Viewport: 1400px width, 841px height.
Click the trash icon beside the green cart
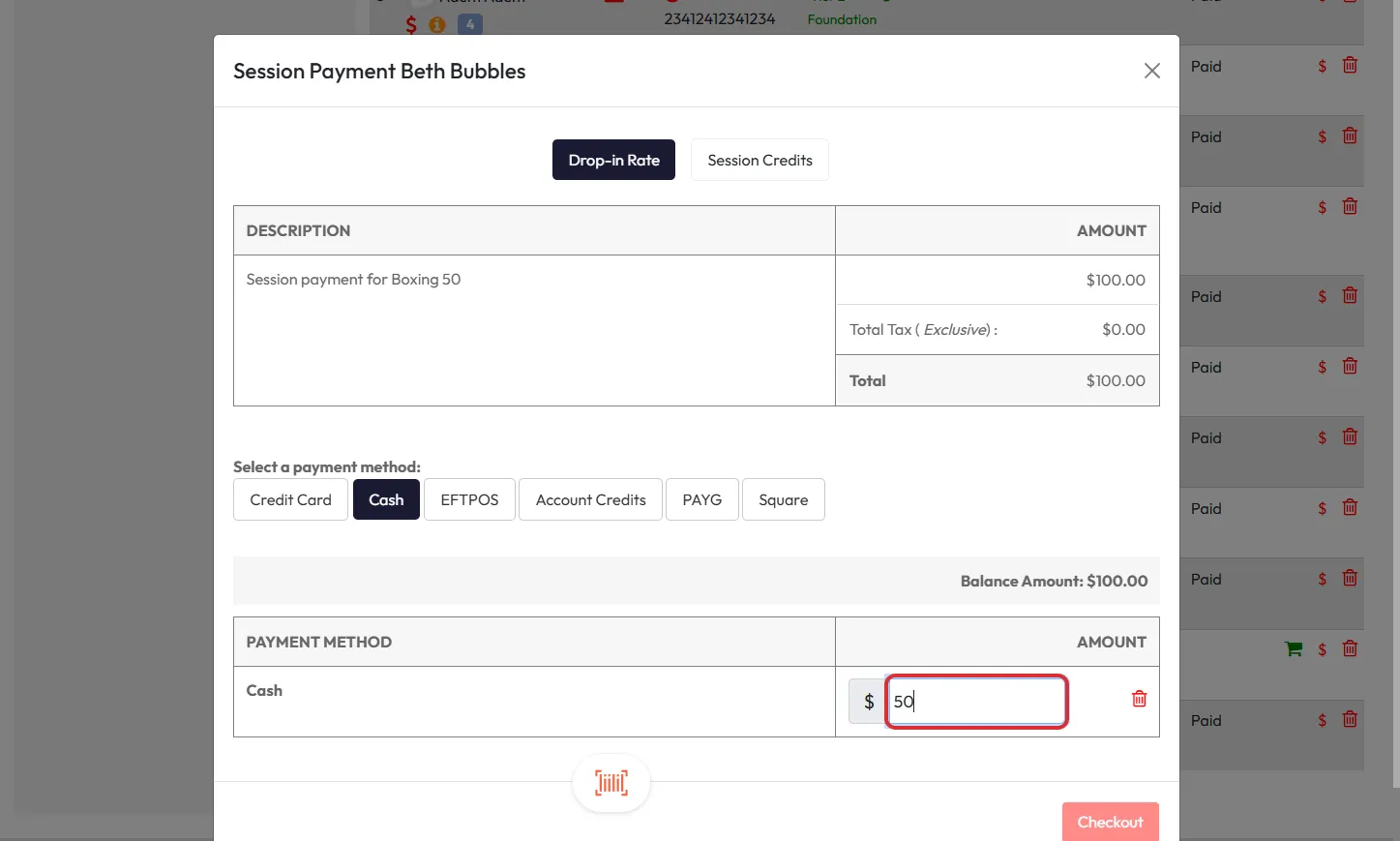point(1350,648)
